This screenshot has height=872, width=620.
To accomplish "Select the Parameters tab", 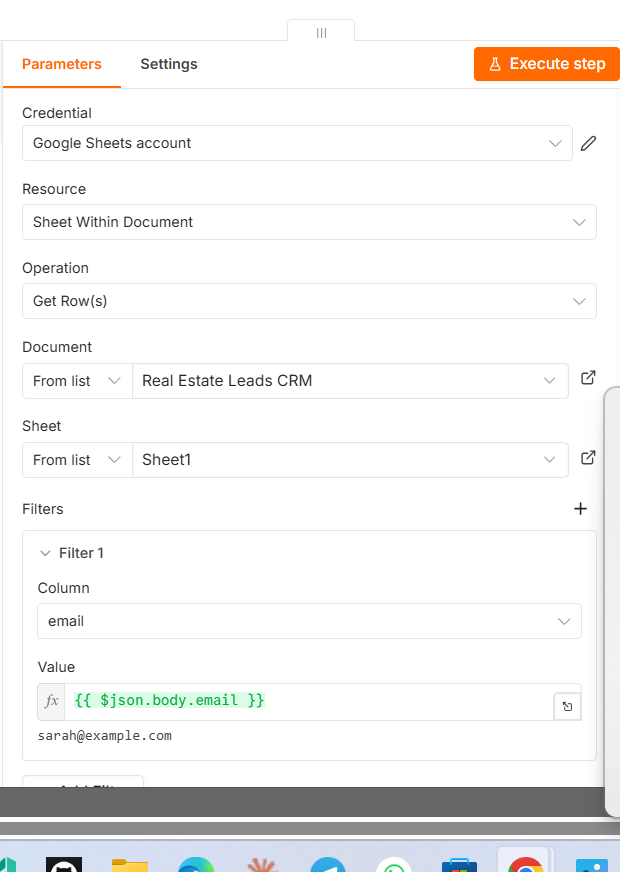I will click(x=62, y=64).
